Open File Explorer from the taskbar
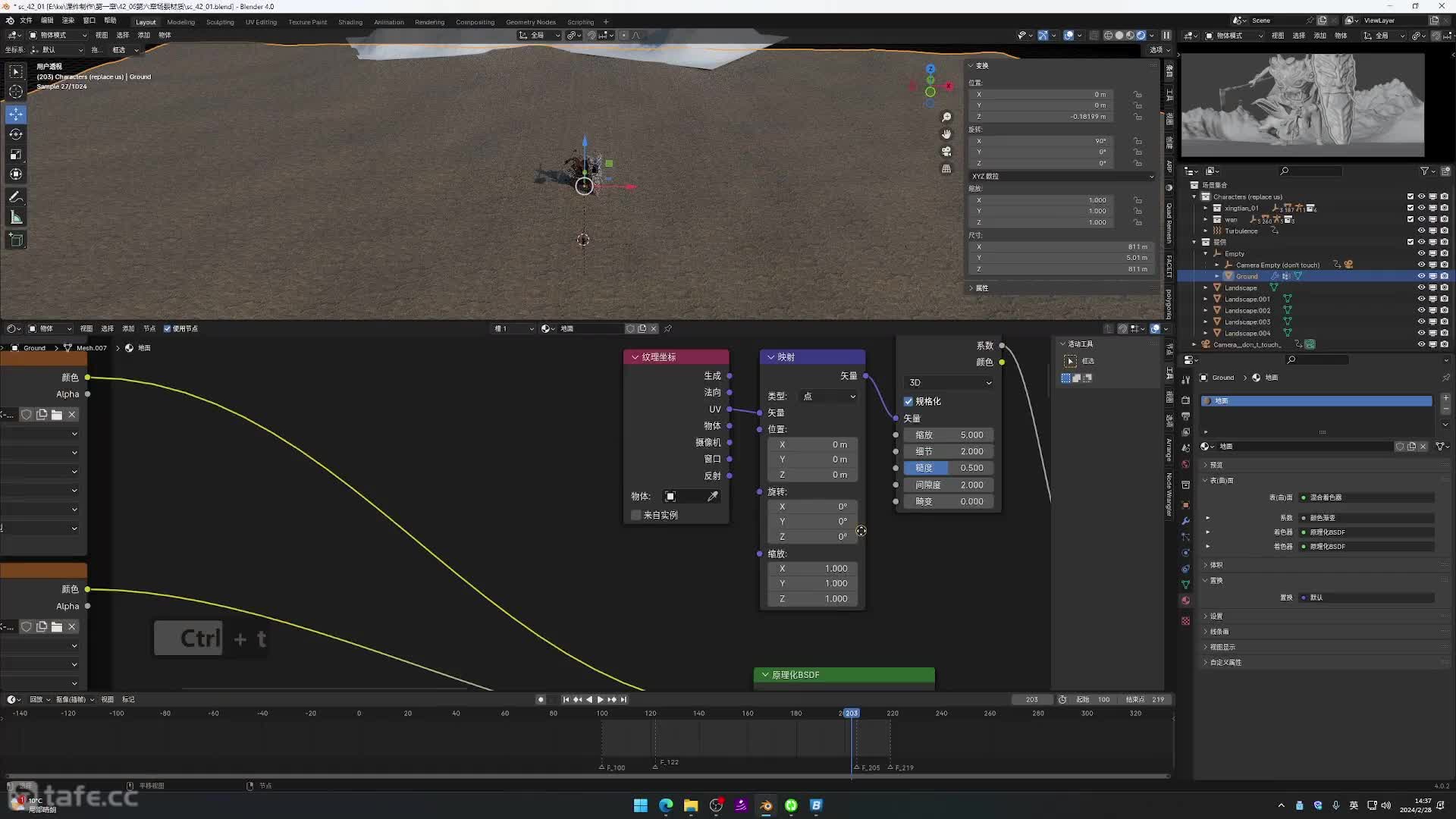This screenshot has height=819, width=1456. (x=691, y=805)
